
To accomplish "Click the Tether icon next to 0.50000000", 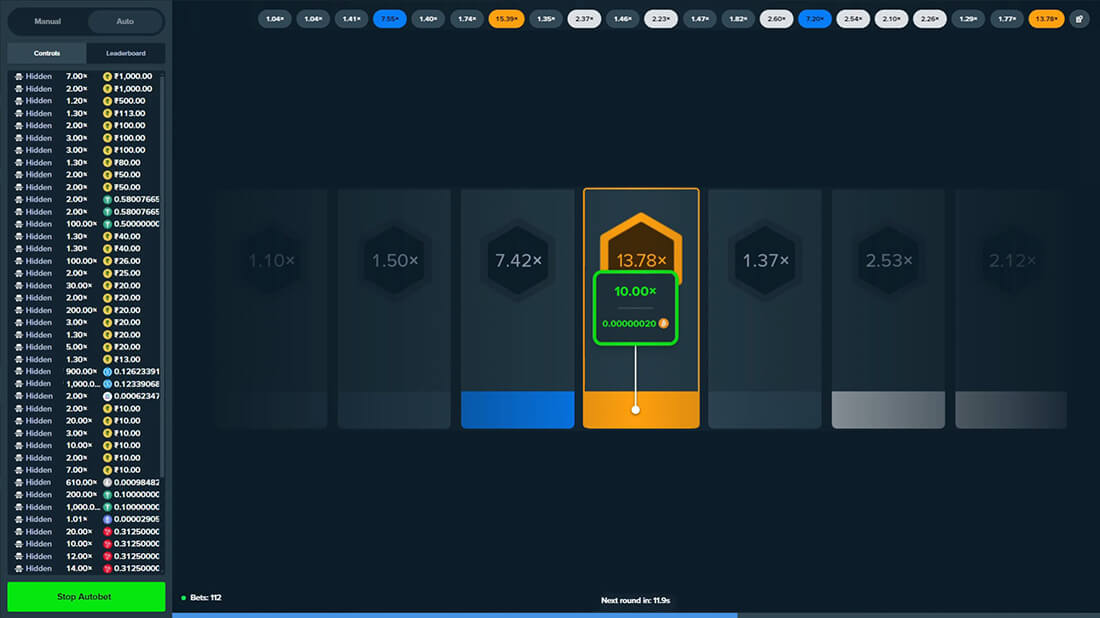I will point(107,224).
